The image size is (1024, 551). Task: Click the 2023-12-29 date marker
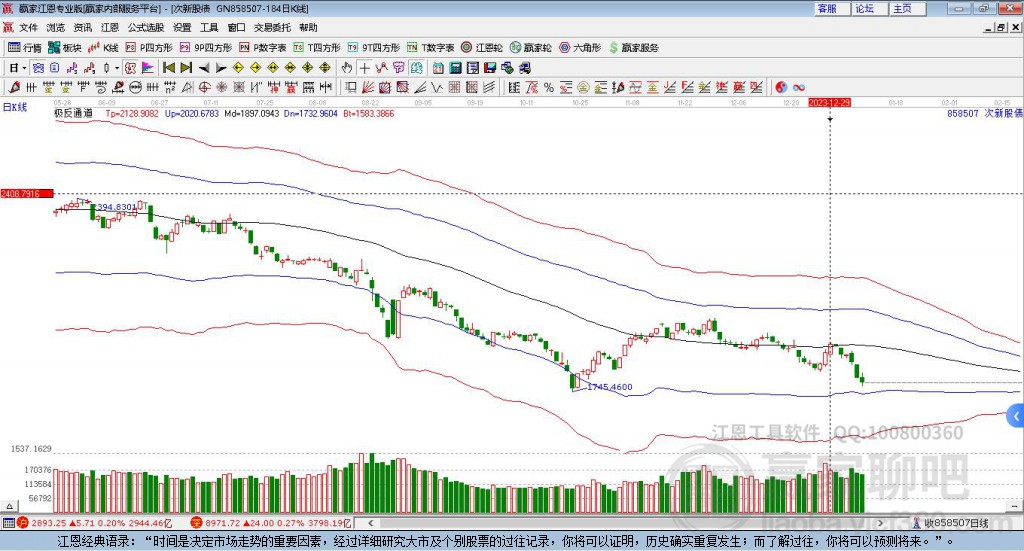coord(830,103)
